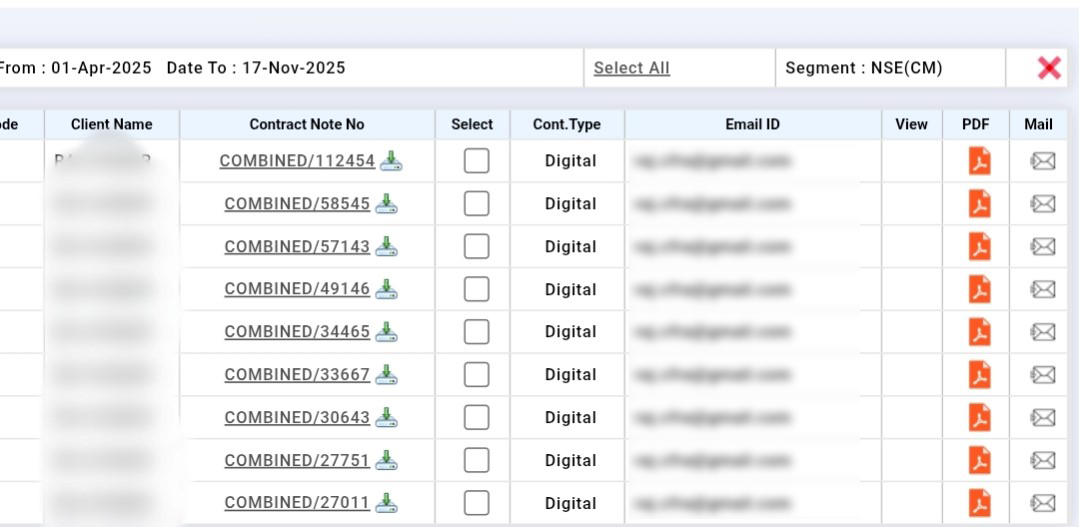Screen dimensions: 1079x527
Task: Download contract note COMBINED/27011 using green icon
Action: click(387, 502)
